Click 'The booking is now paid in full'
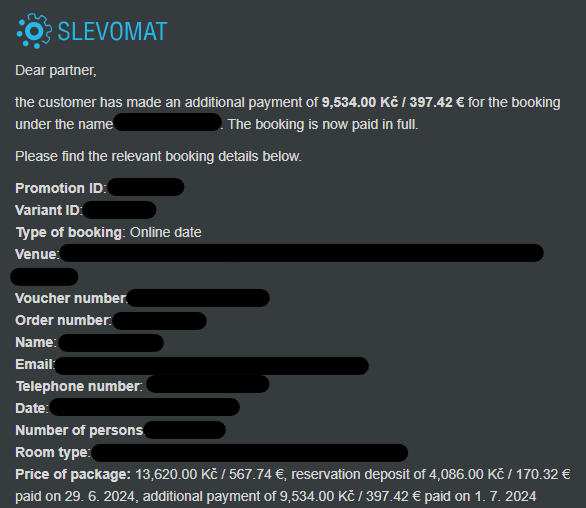The width and height of the screenshot is (586, 508). click(323, 124)
